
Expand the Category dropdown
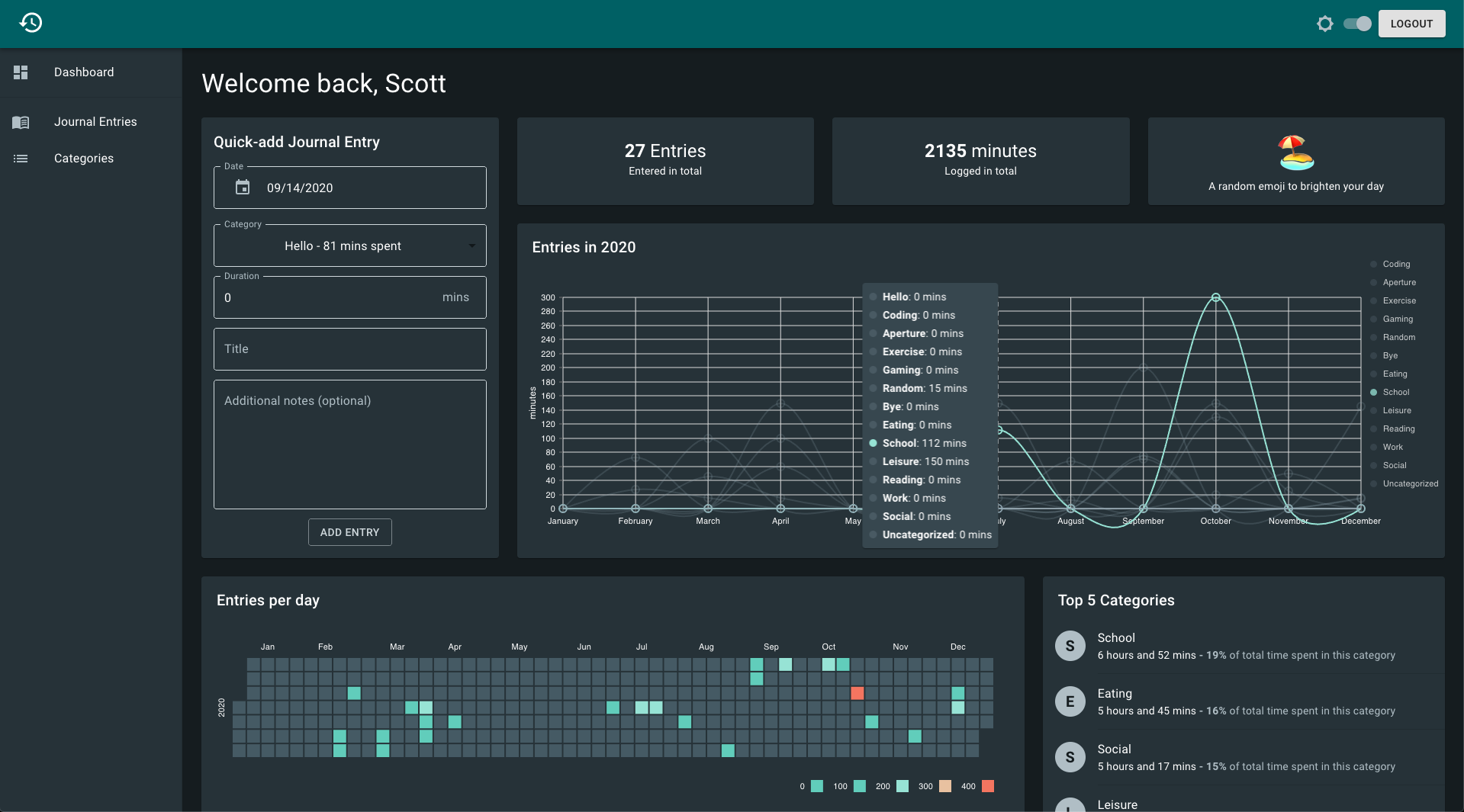350,246
